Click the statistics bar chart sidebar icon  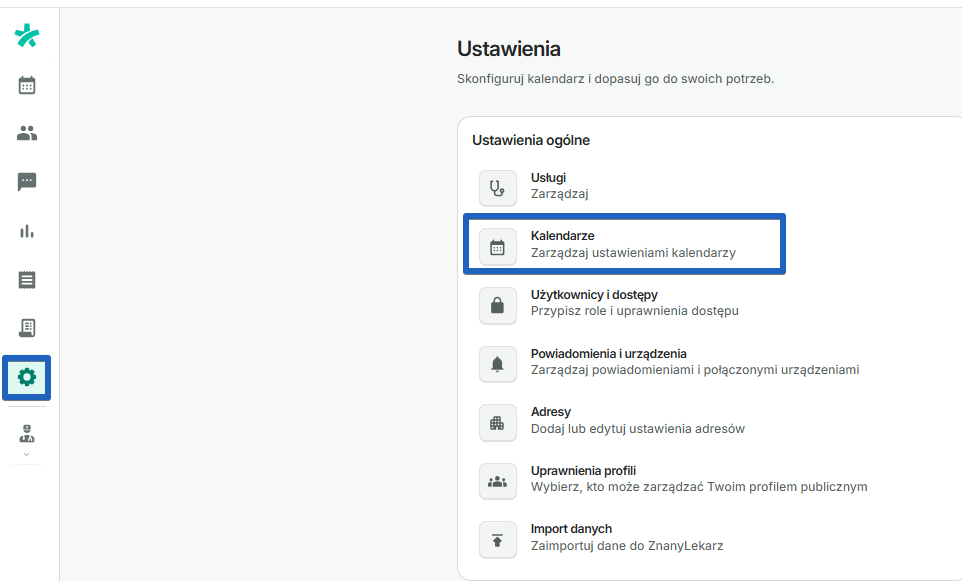[x=26, y=230]
